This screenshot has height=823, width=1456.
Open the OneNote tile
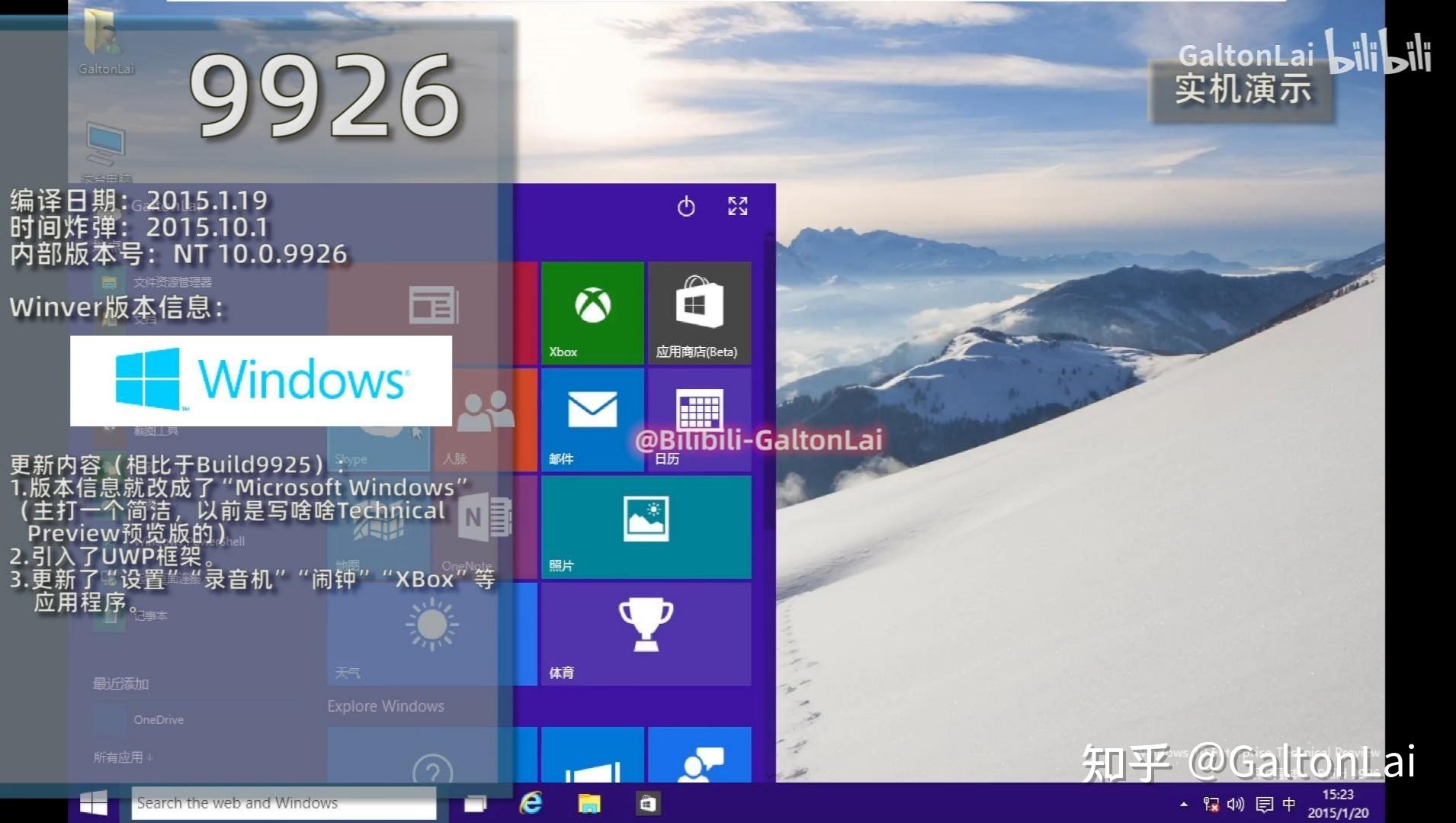click(486, 527)
